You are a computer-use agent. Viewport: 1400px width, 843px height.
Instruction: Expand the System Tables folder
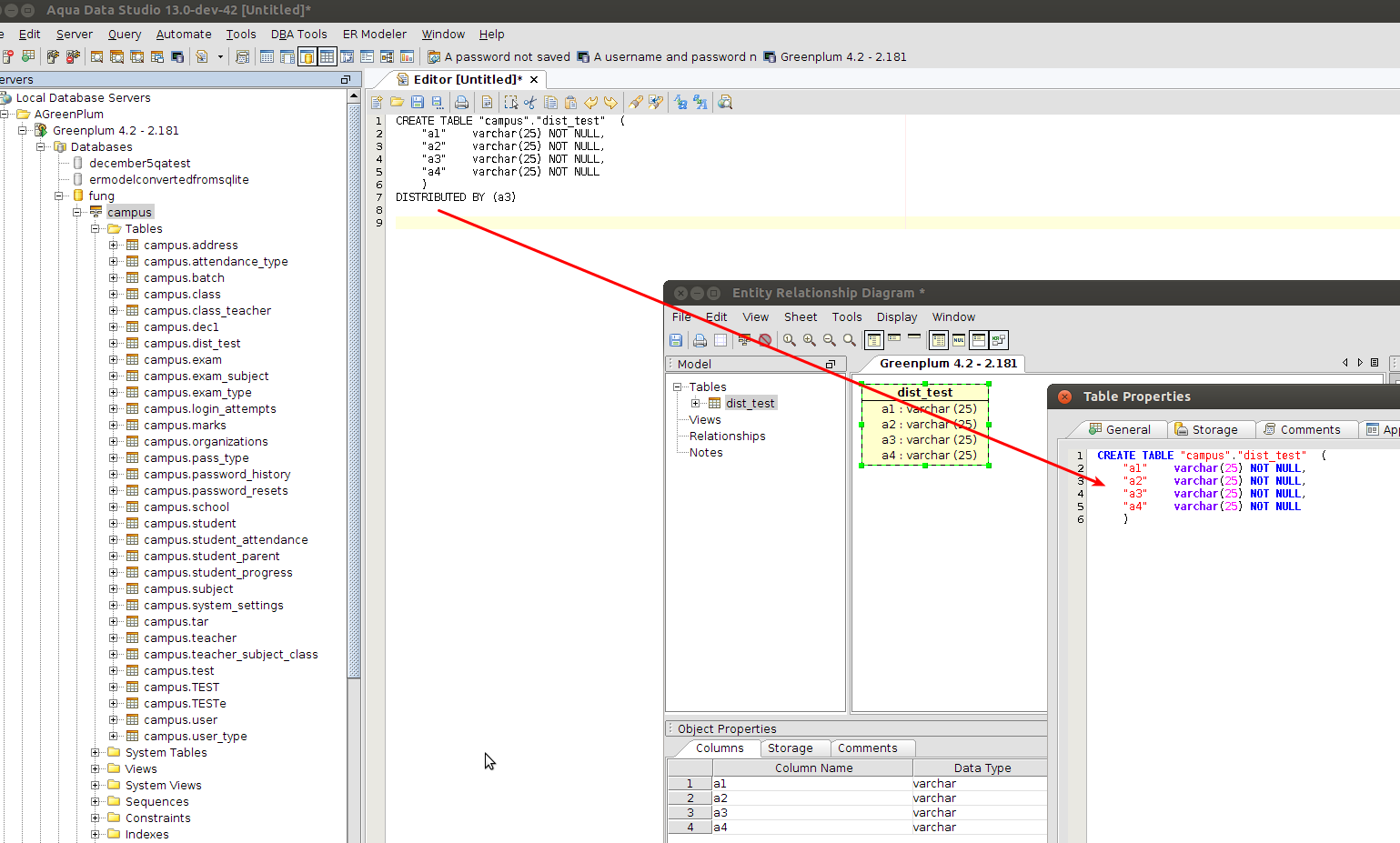pyautogui.click(x=96, y=753)
